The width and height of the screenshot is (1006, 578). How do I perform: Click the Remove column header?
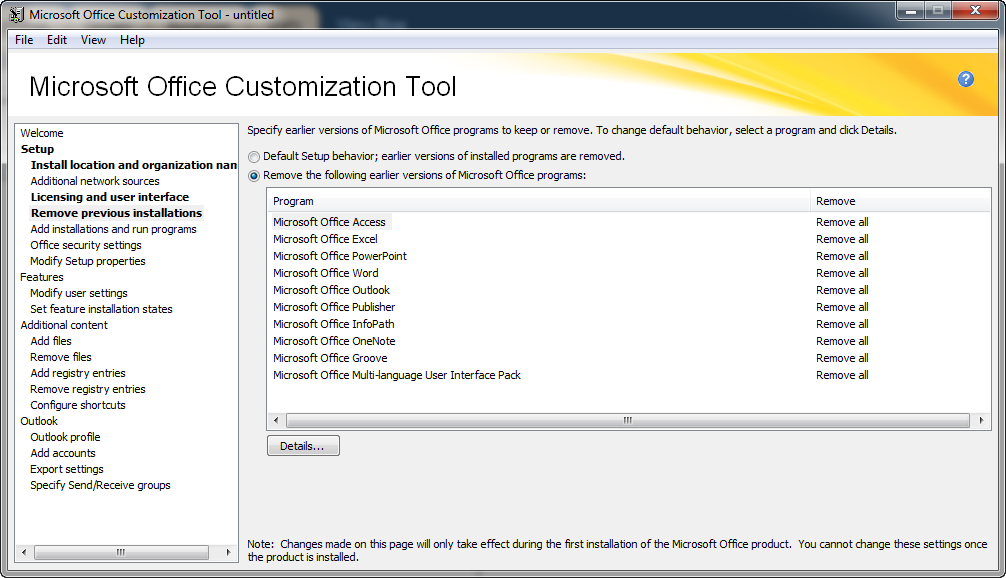click(x=900, y=201)
